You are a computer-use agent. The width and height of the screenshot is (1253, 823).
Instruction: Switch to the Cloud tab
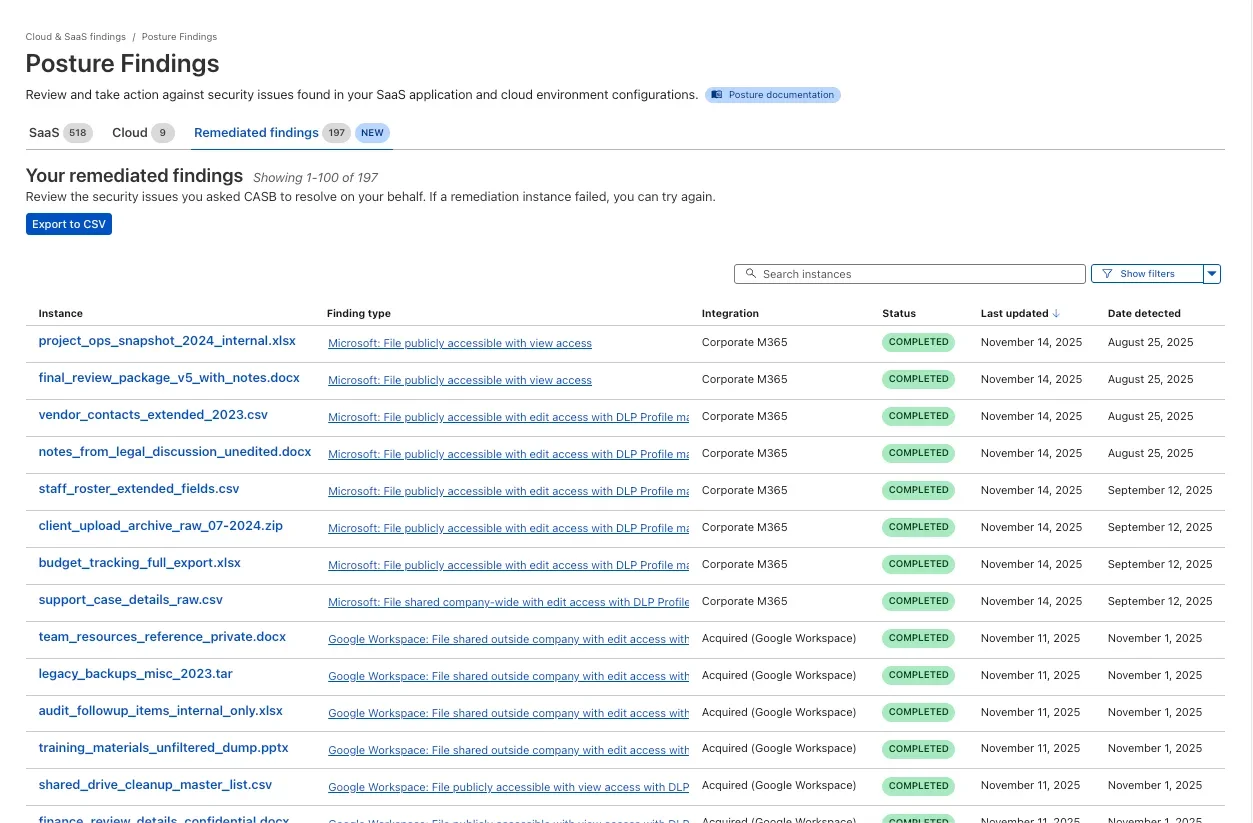(x=129, y=132)
